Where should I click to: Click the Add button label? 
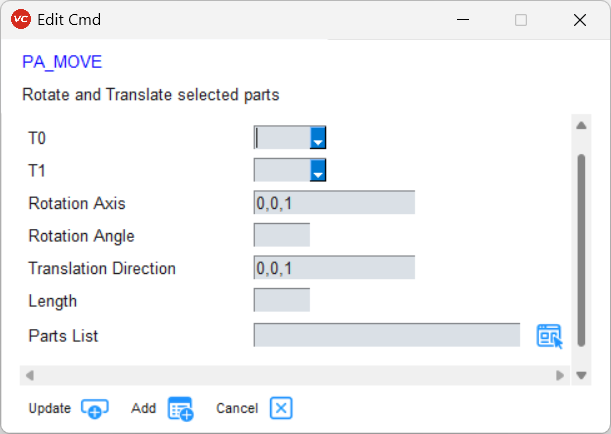144,408
